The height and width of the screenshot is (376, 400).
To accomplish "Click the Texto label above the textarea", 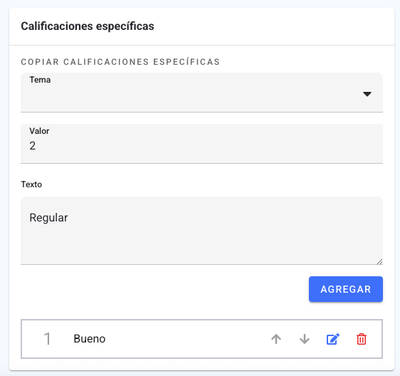I will tap(31, 184).
